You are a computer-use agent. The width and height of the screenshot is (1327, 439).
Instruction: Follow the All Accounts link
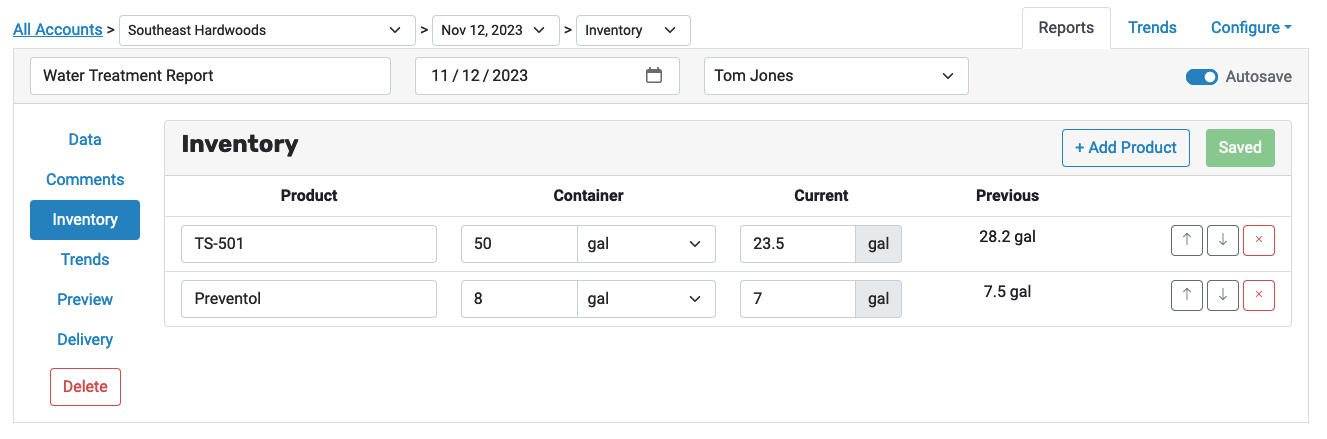click(x=58, y=30)
